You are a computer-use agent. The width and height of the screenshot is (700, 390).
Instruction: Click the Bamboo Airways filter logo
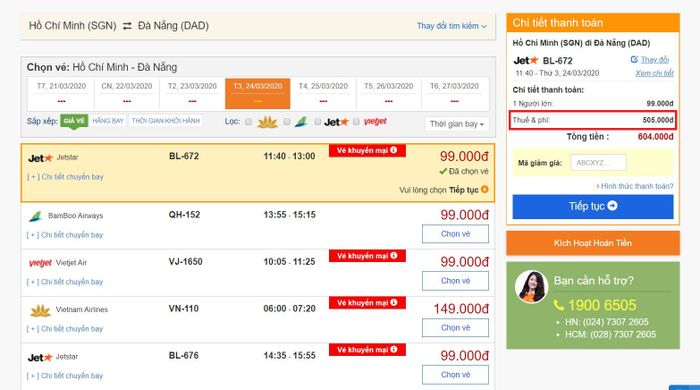click(301, 121)
